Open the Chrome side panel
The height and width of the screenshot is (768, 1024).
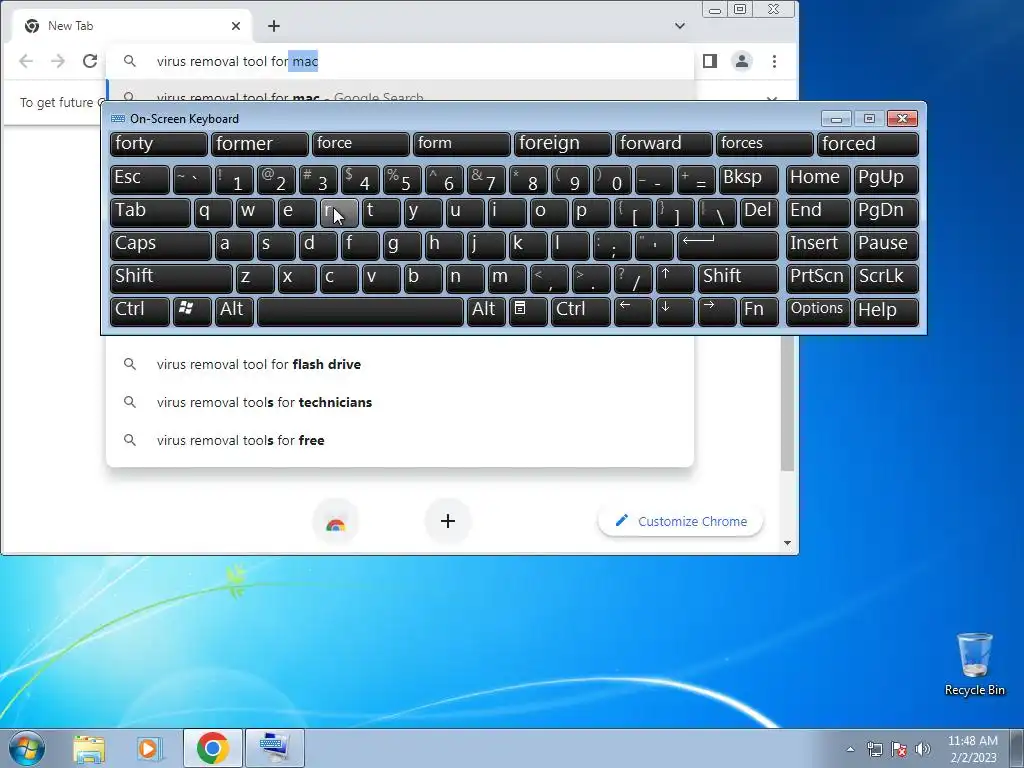[710, 61]
